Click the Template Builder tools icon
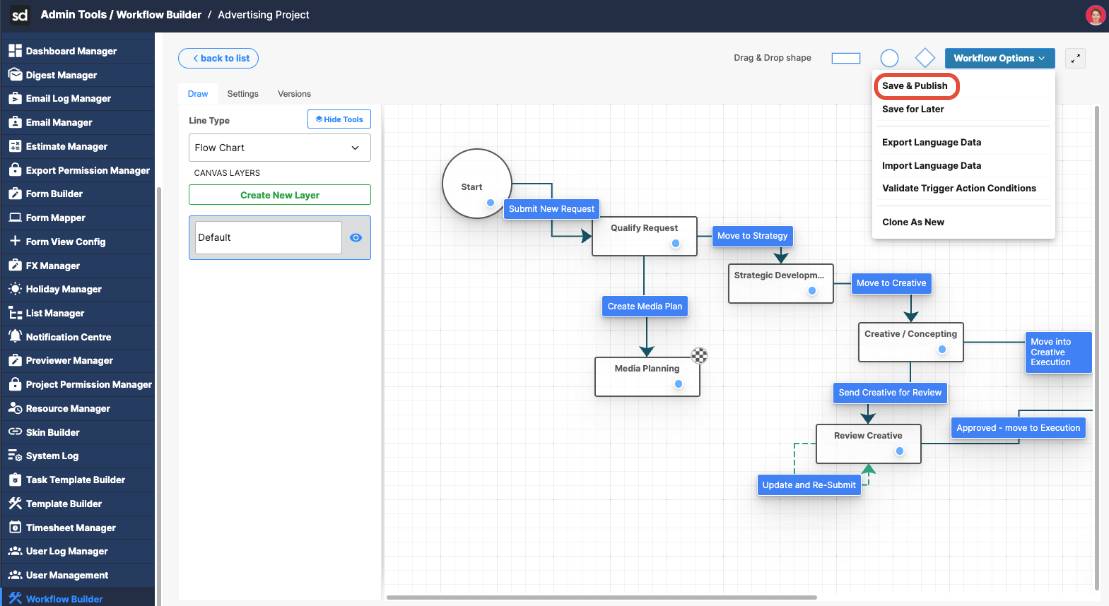The width and height of the screenshot is (1109, 606). point(15,503)
